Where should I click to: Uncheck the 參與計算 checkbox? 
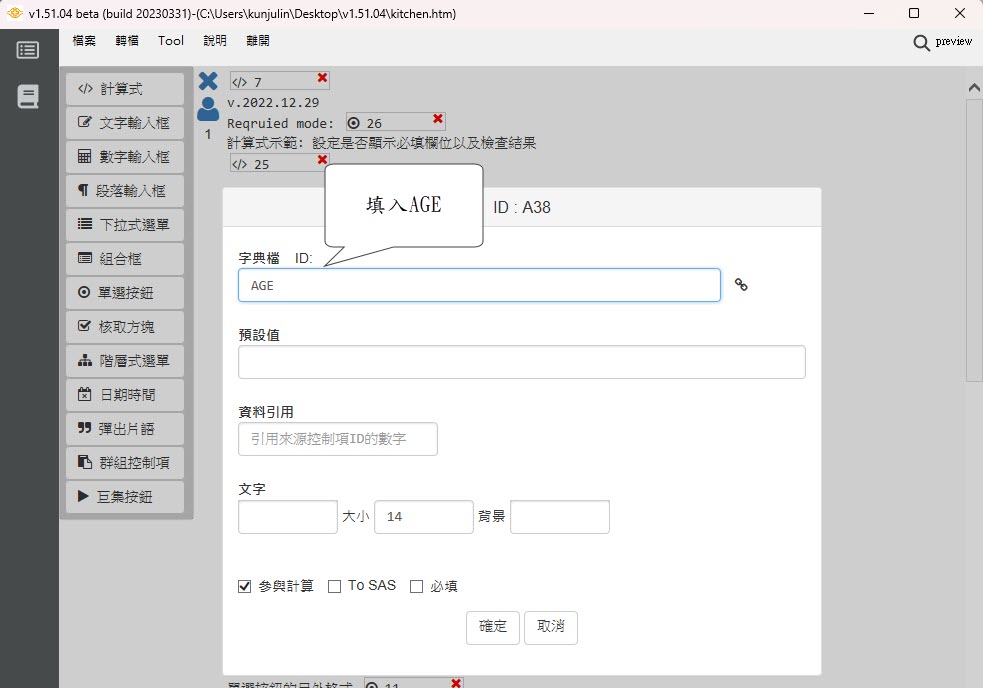[x=245, y=587]
